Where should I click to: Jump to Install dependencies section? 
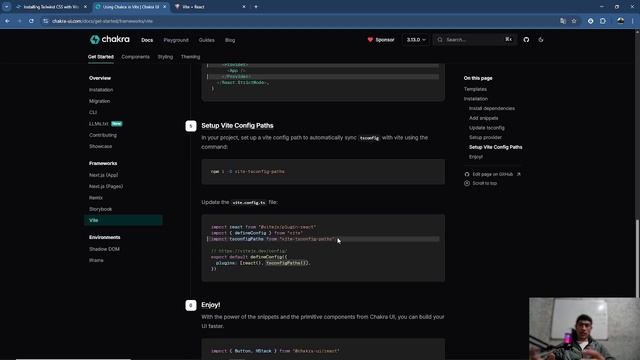(x=492, y=108)
